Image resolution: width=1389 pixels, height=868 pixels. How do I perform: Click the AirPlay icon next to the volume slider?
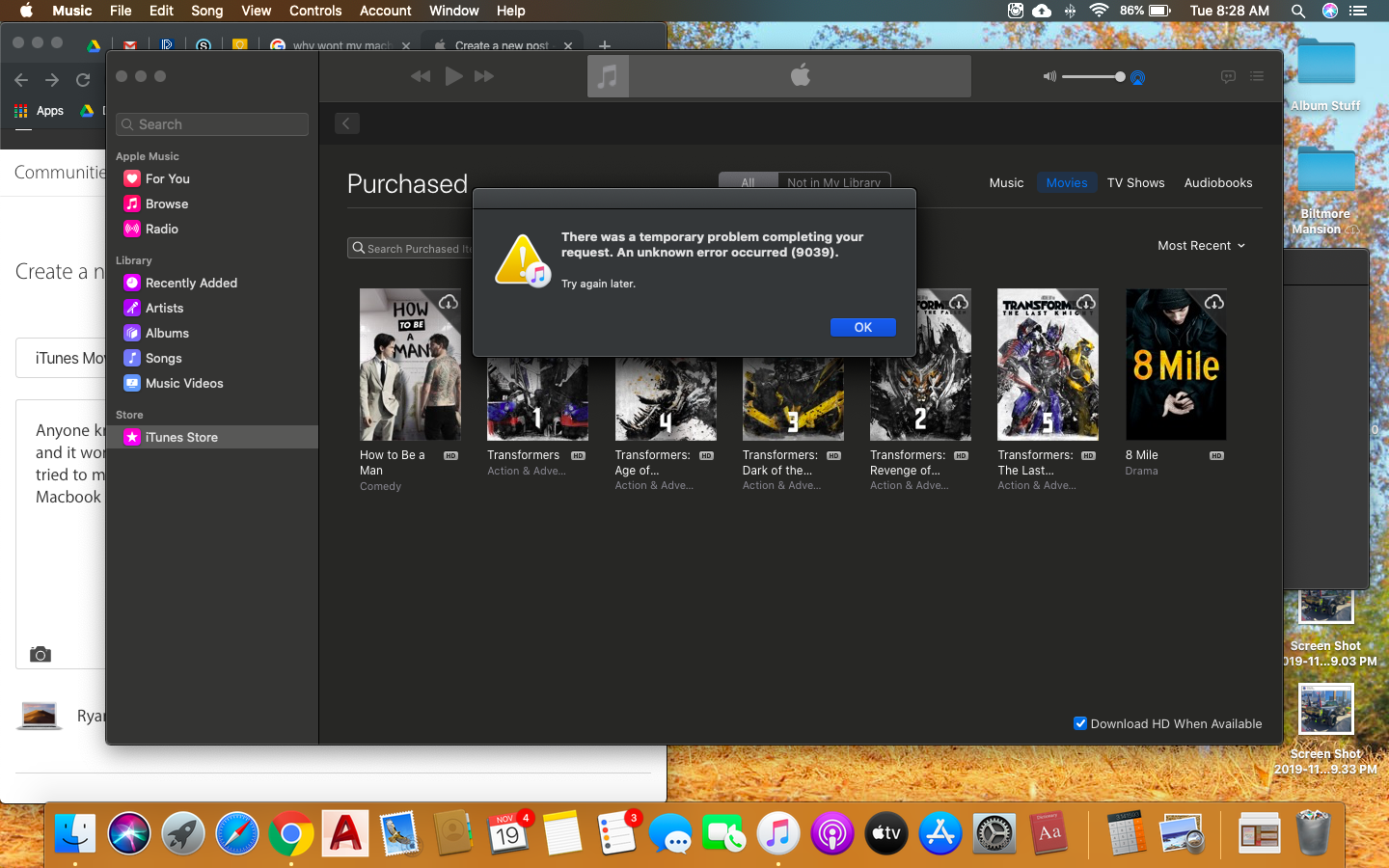click(x=1137, y=77)
